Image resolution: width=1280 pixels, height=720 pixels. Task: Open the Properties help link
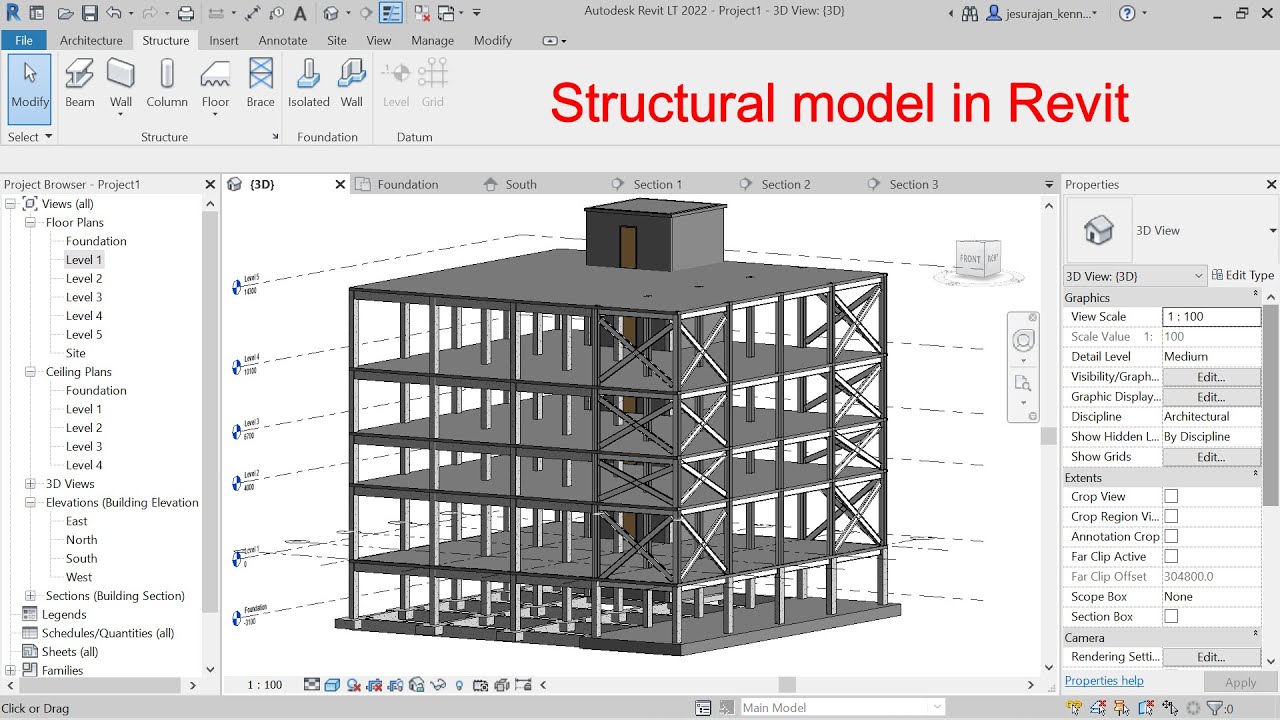tap(1104, 680)
